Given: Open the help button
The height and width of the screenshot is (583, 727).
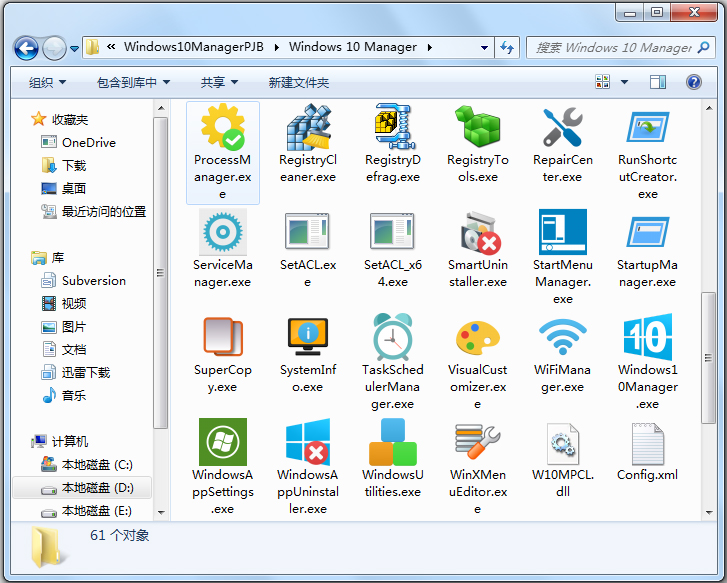Looking at the screenshot, I should click(694, 82).
